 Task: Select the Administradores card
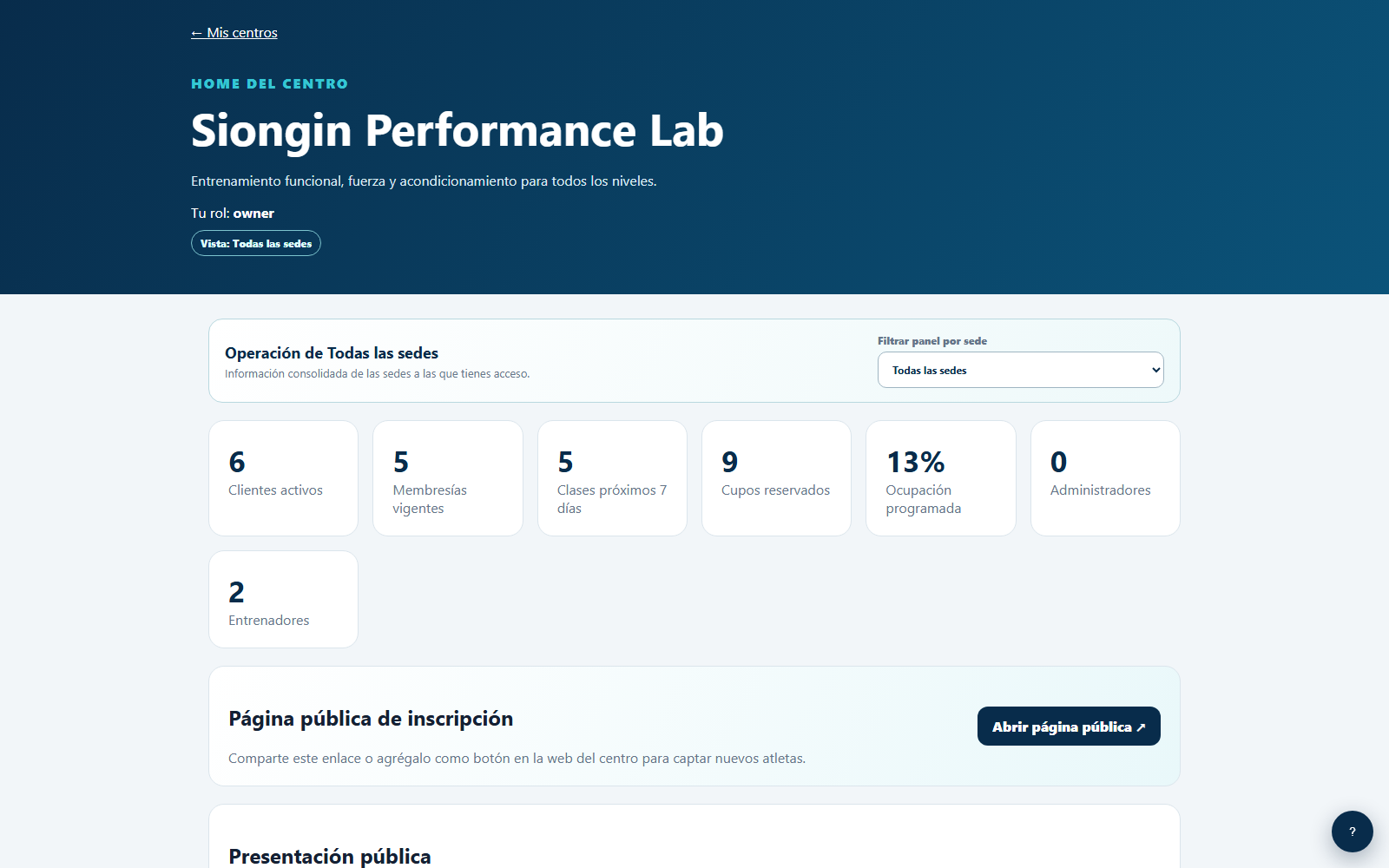click(1105, 478)
